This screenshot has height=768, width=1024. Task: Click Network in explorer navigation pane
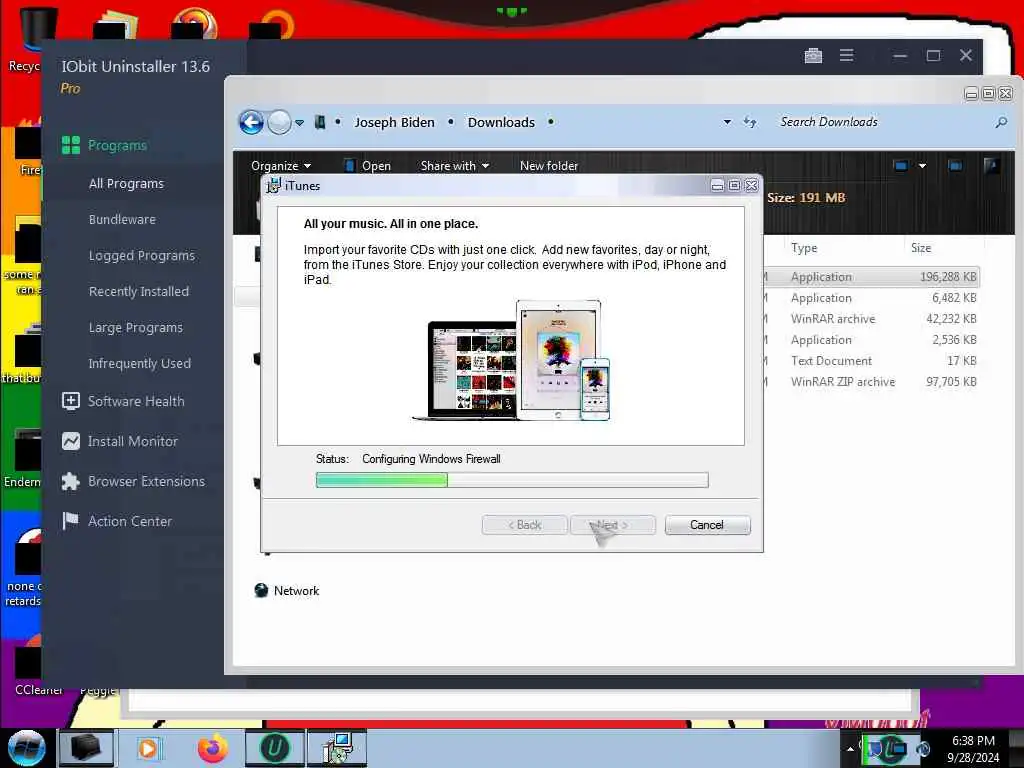287,590
